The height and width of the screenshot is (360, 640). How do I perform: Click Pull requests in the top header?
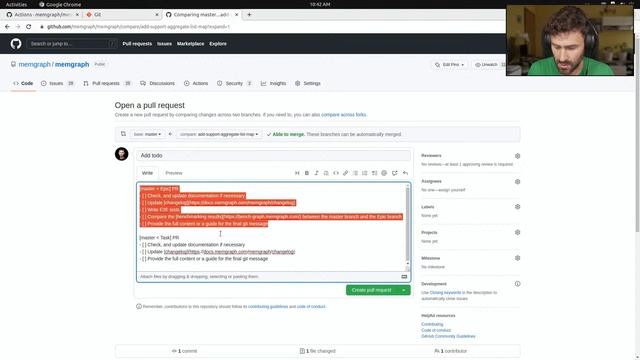137,44
